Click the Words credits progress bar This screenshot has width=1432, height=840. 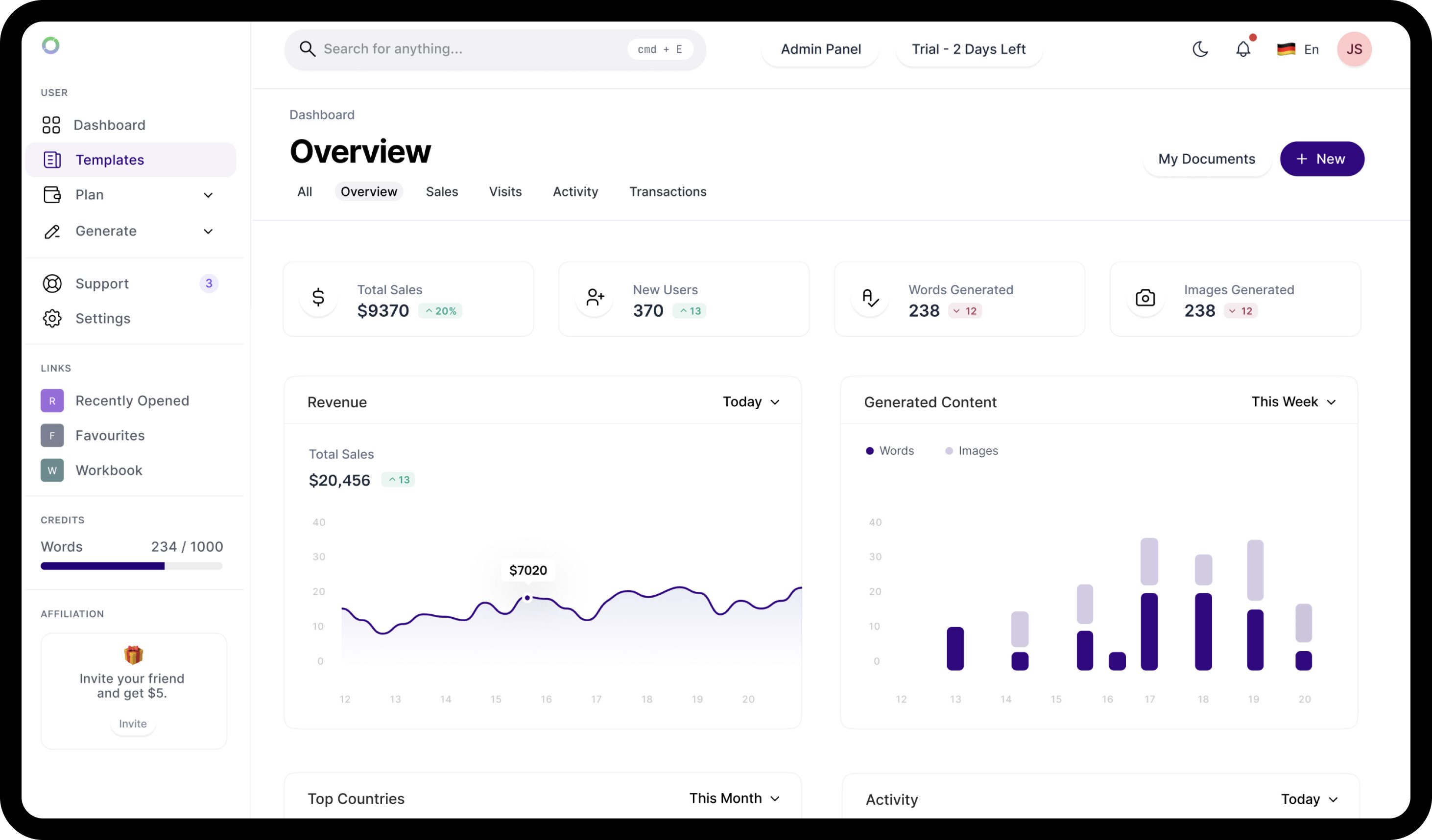point(131,566)
